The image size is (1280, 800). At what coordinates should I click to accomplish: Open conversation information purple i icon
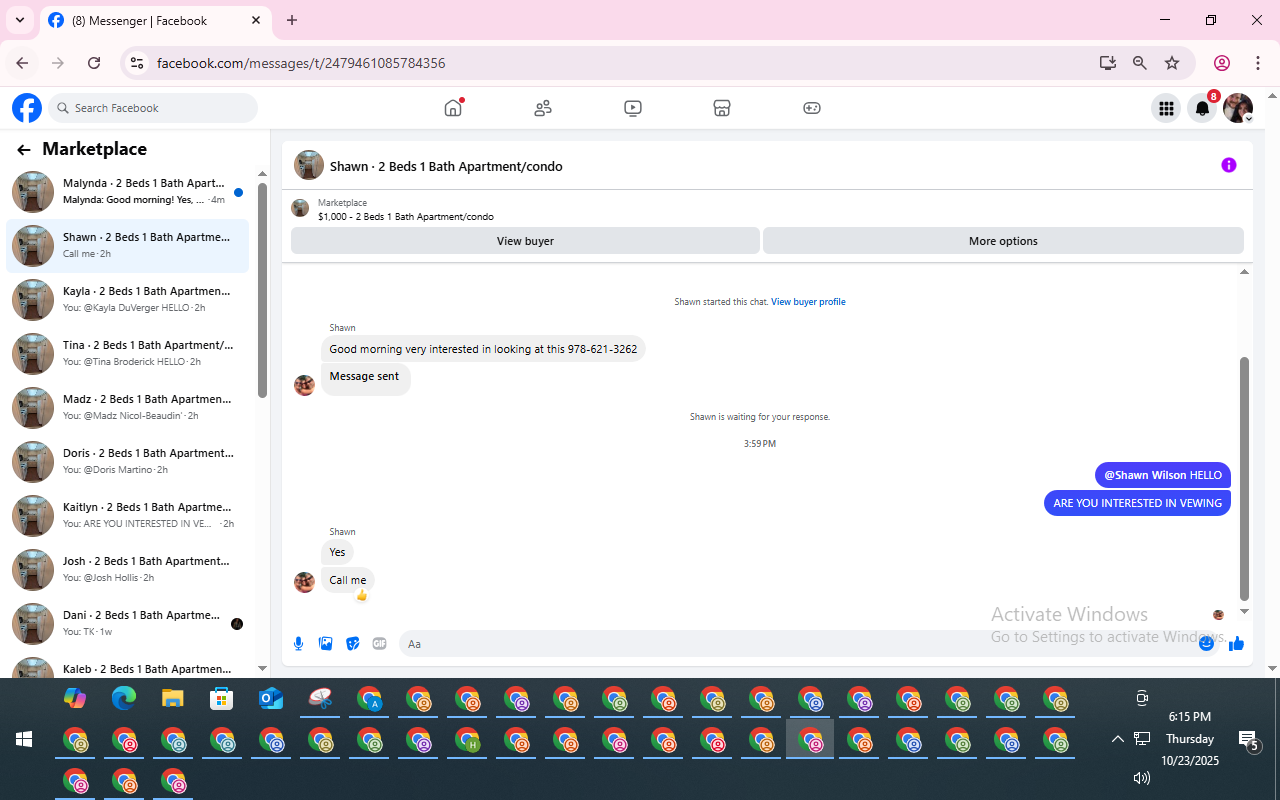click(1229, 165)
